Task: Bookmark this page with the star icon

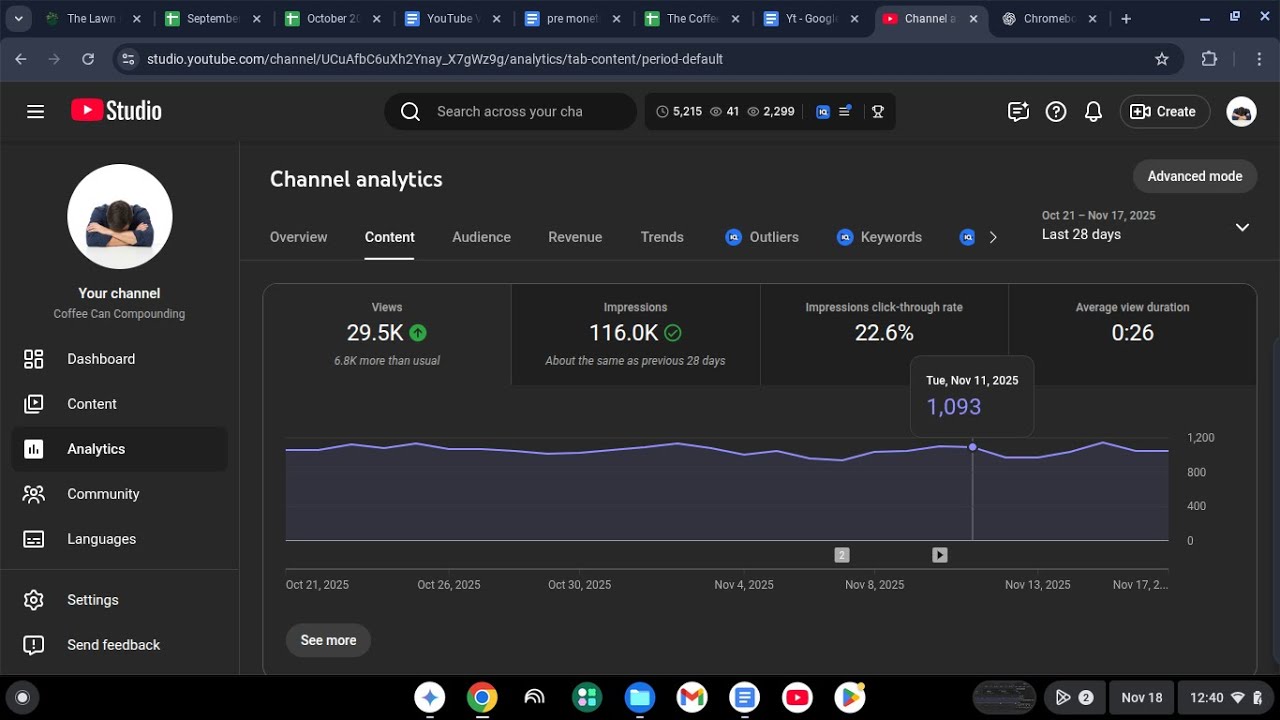Action: (1162, 59)
